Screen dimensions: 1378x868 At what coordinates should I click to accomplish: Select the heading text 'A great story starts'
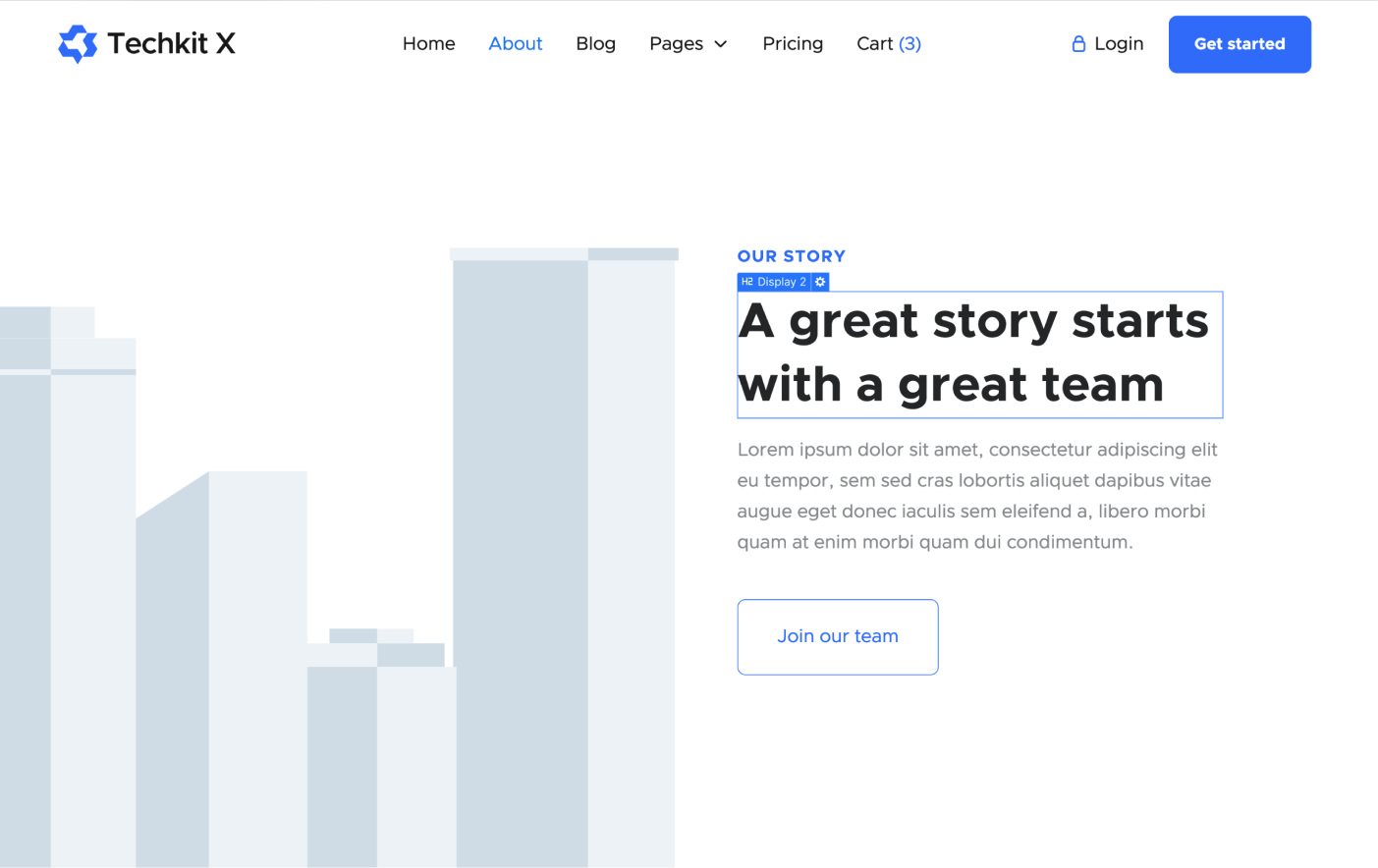pyautogui.click(x=976, y=321)
